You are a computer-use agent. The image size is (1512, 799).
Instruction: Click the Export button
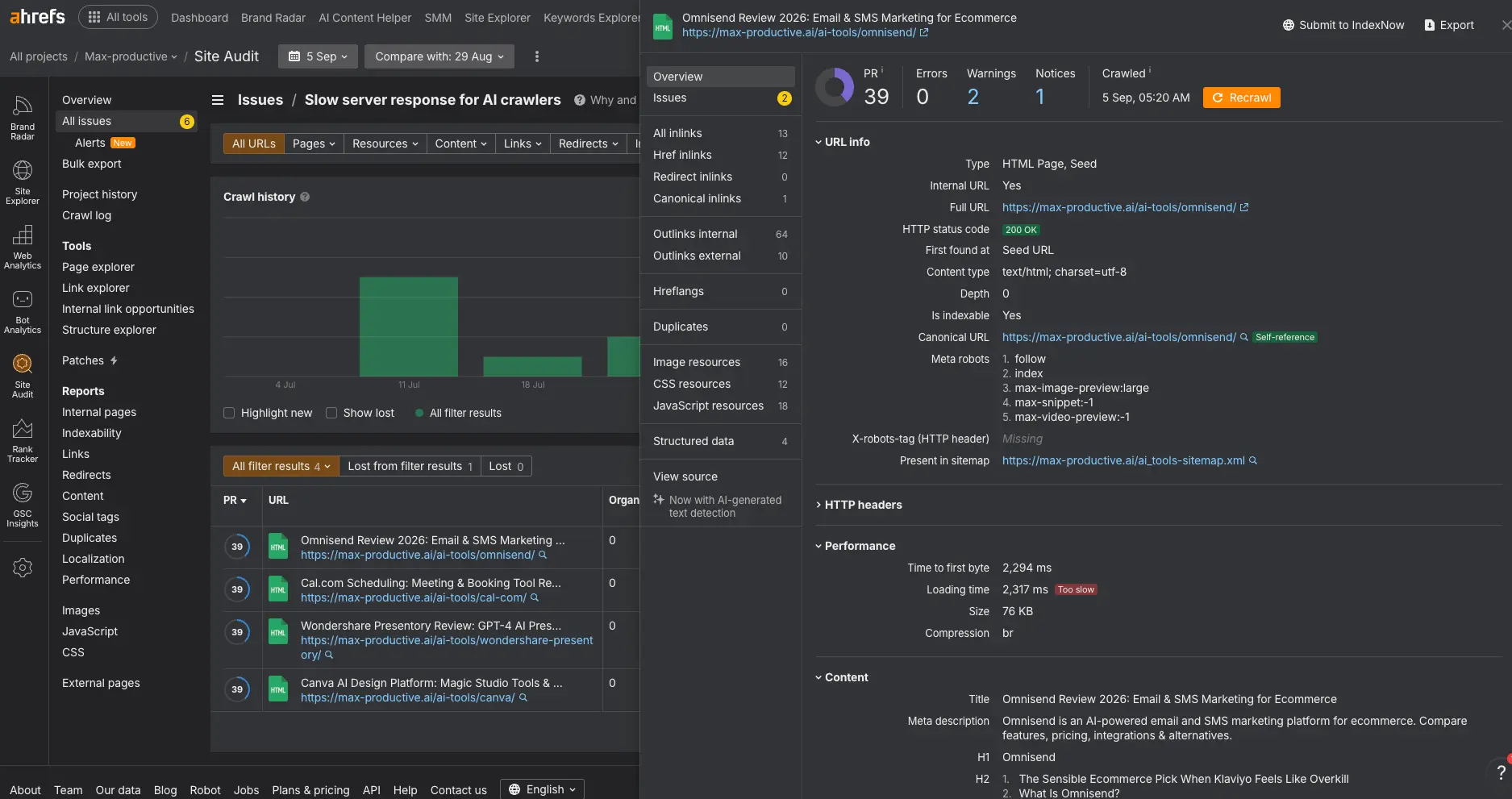click(1449, 25)
